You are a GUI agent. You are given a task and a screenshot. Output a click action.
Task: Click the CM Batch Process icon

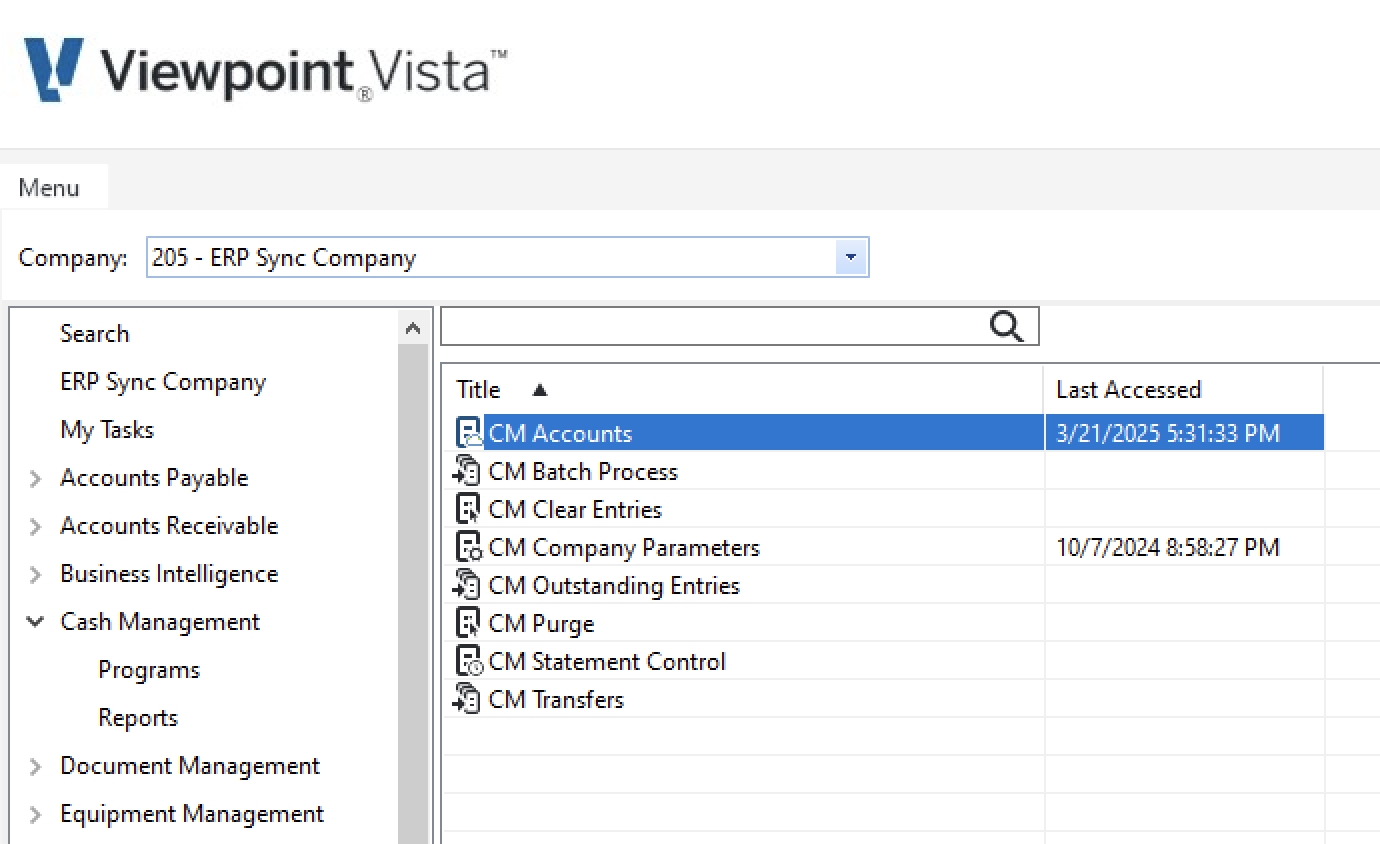(468, 471)
